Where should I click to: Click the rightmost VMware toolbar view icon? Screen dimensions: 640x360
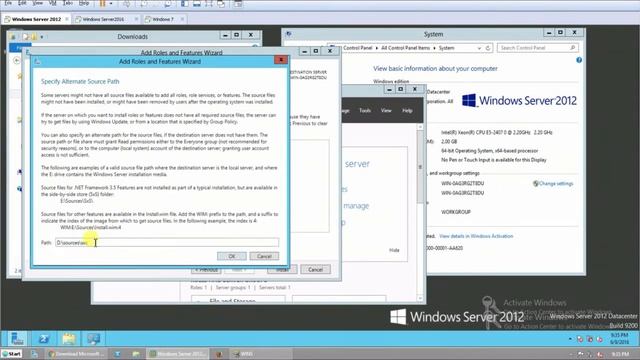pyautogui.click(x=238, y=4)
